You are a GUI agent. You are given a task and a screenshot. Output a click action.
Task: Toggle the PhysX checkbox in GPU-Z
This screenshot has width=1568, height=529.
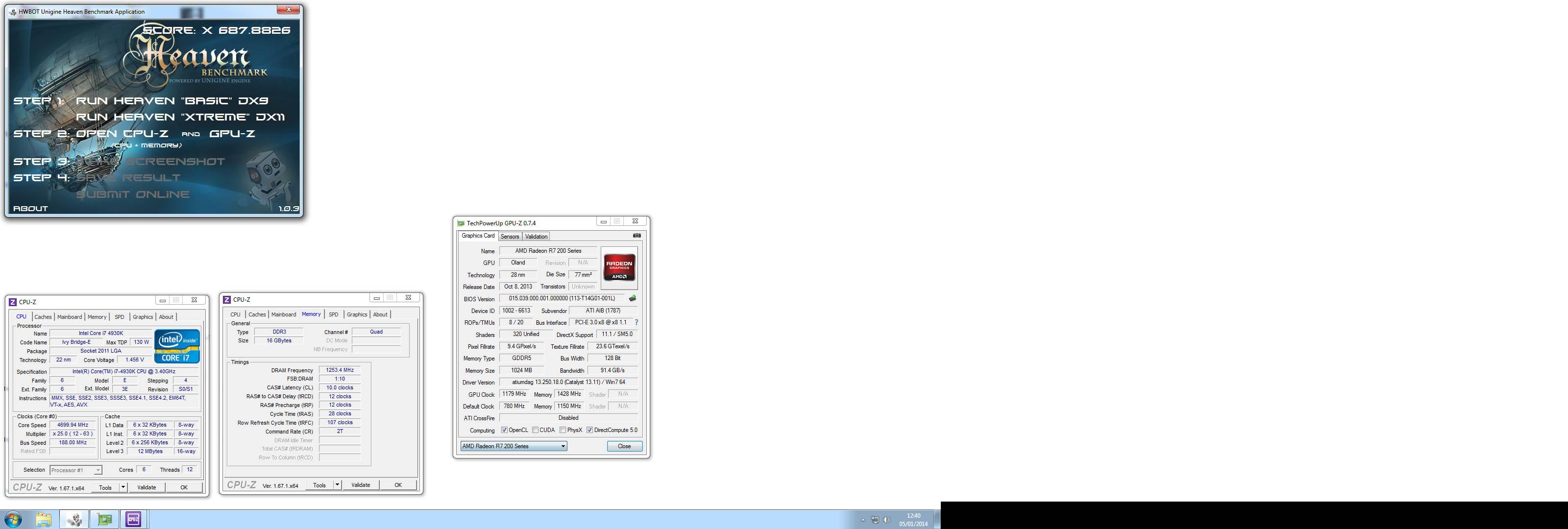(x=563, y=430)
